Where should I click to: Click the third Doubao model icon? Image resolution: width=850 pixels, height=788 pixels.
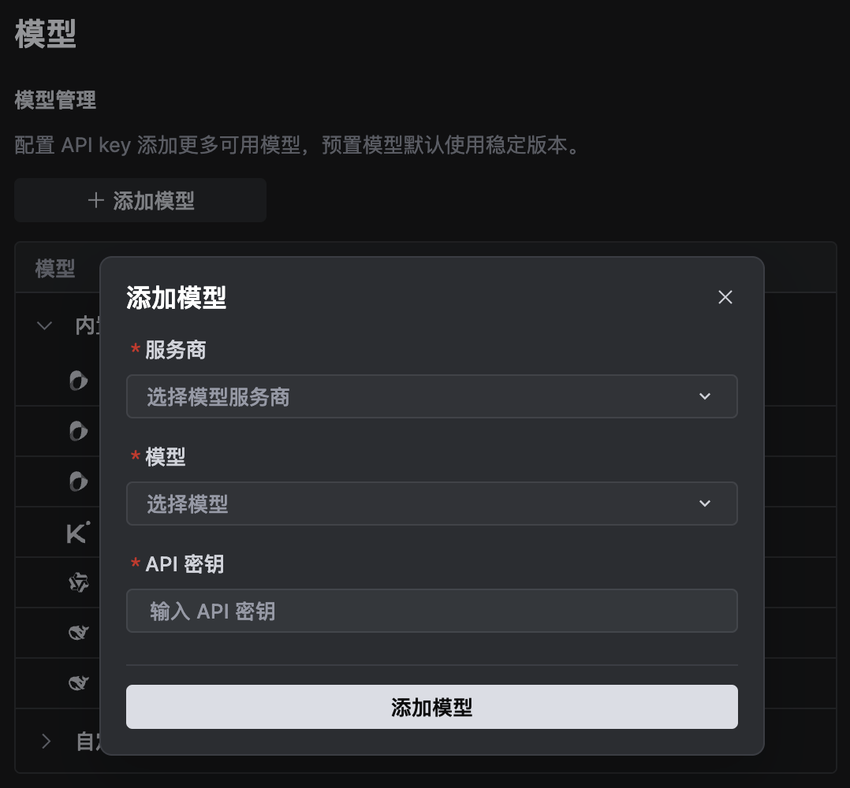78,482
